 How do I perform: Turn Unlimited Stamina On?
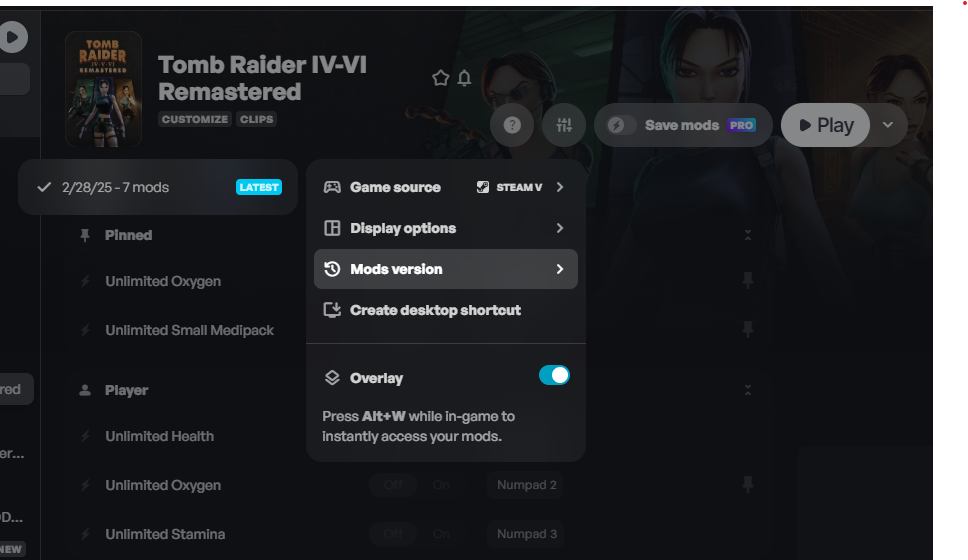point(441,534)
